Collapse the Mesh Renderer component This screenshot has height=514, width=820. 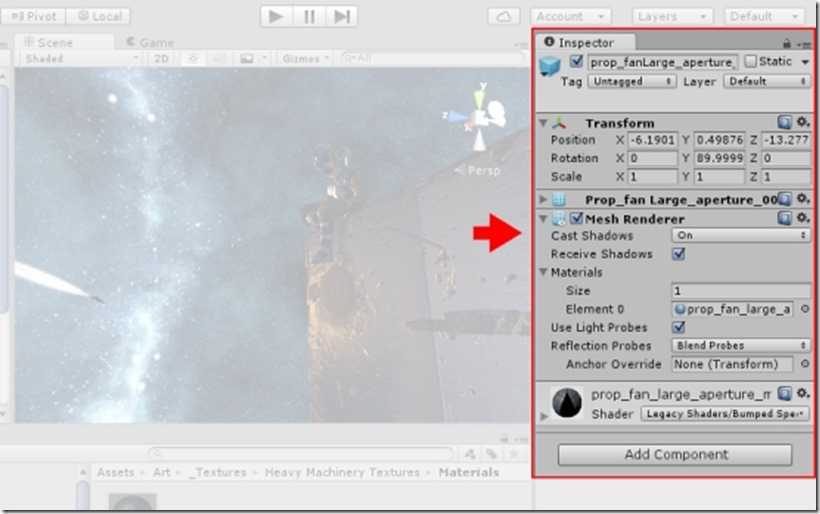click(543, 219)
